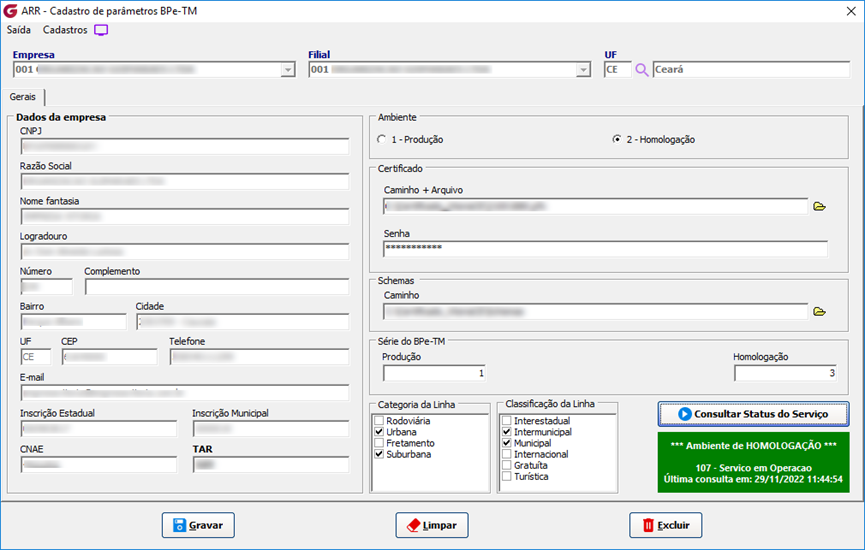Click the Logradouro input field

[x=185, y=252]
